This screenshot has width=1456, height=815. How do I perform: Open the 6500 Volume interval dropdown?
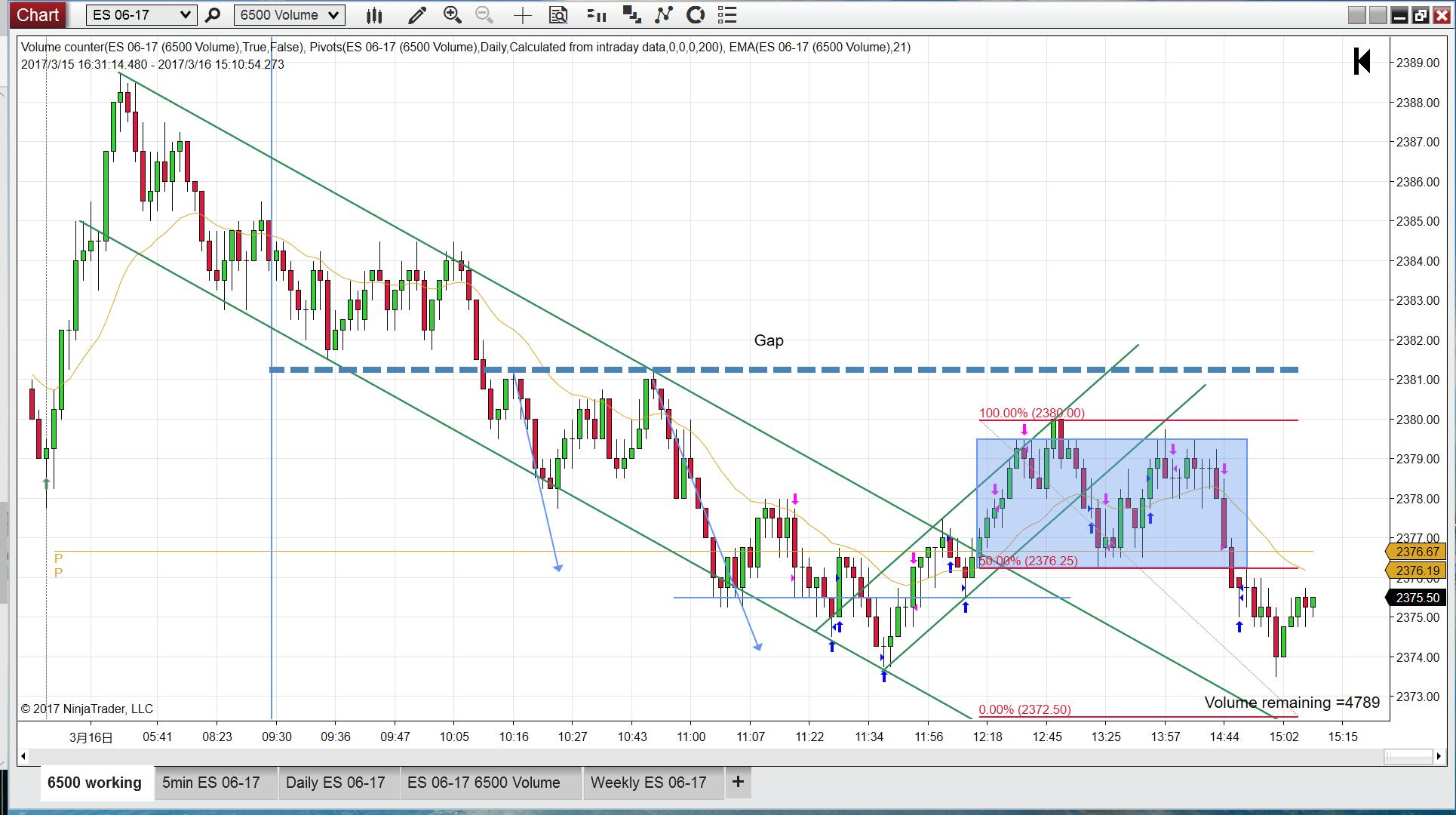point(289,14)
